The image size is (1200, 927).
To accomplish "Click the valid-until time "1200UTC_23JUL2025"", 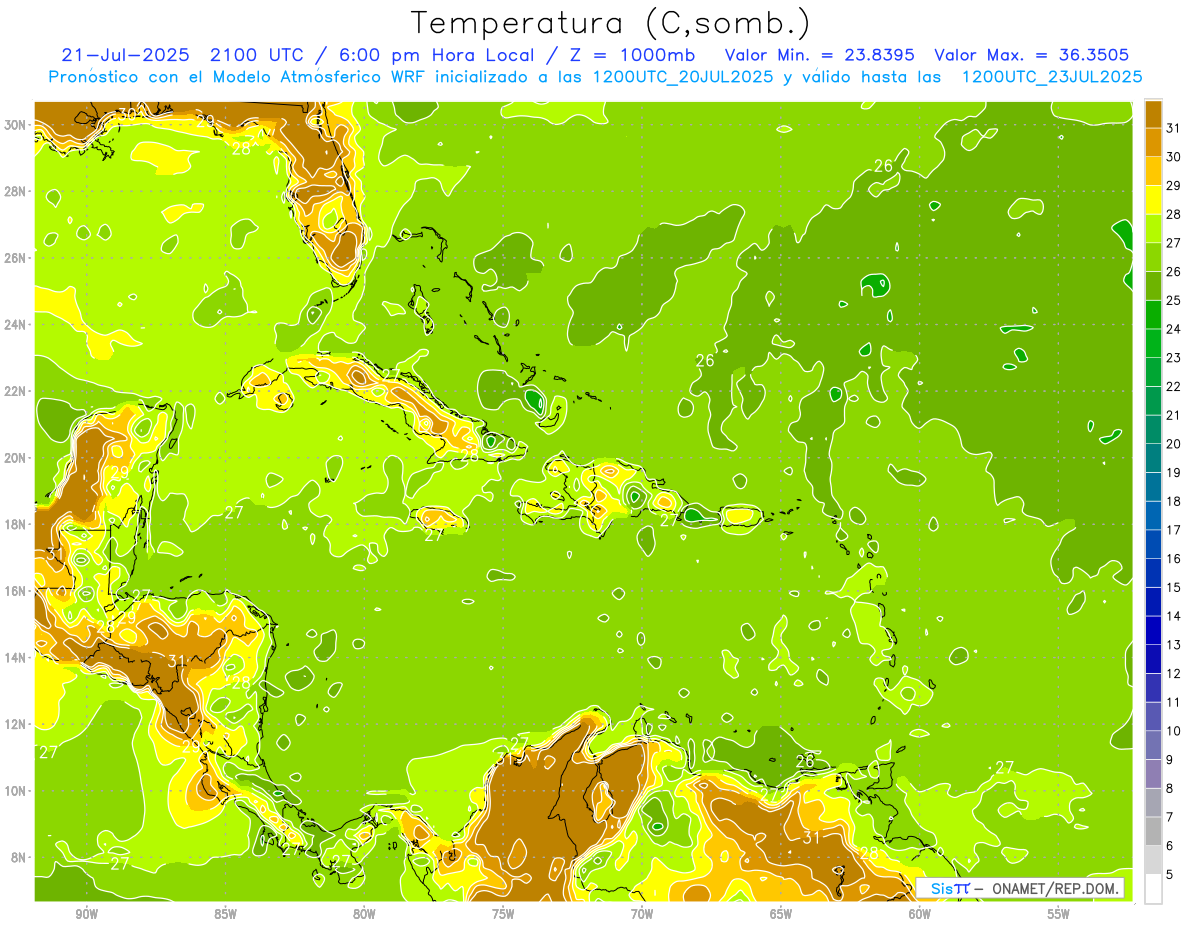I will click(x=1052, y=77).
